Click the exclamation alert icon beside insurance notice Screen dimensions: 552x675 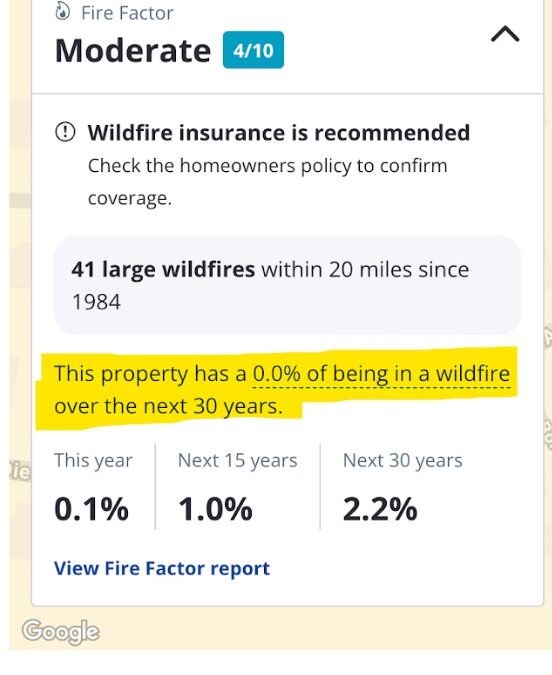pyautogui.click(x=65, y=132)
